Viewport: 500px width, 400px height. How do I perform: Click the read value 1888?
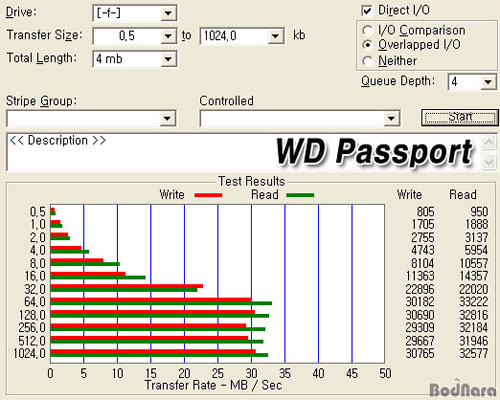pyautogui.click(x=477, y=224)
